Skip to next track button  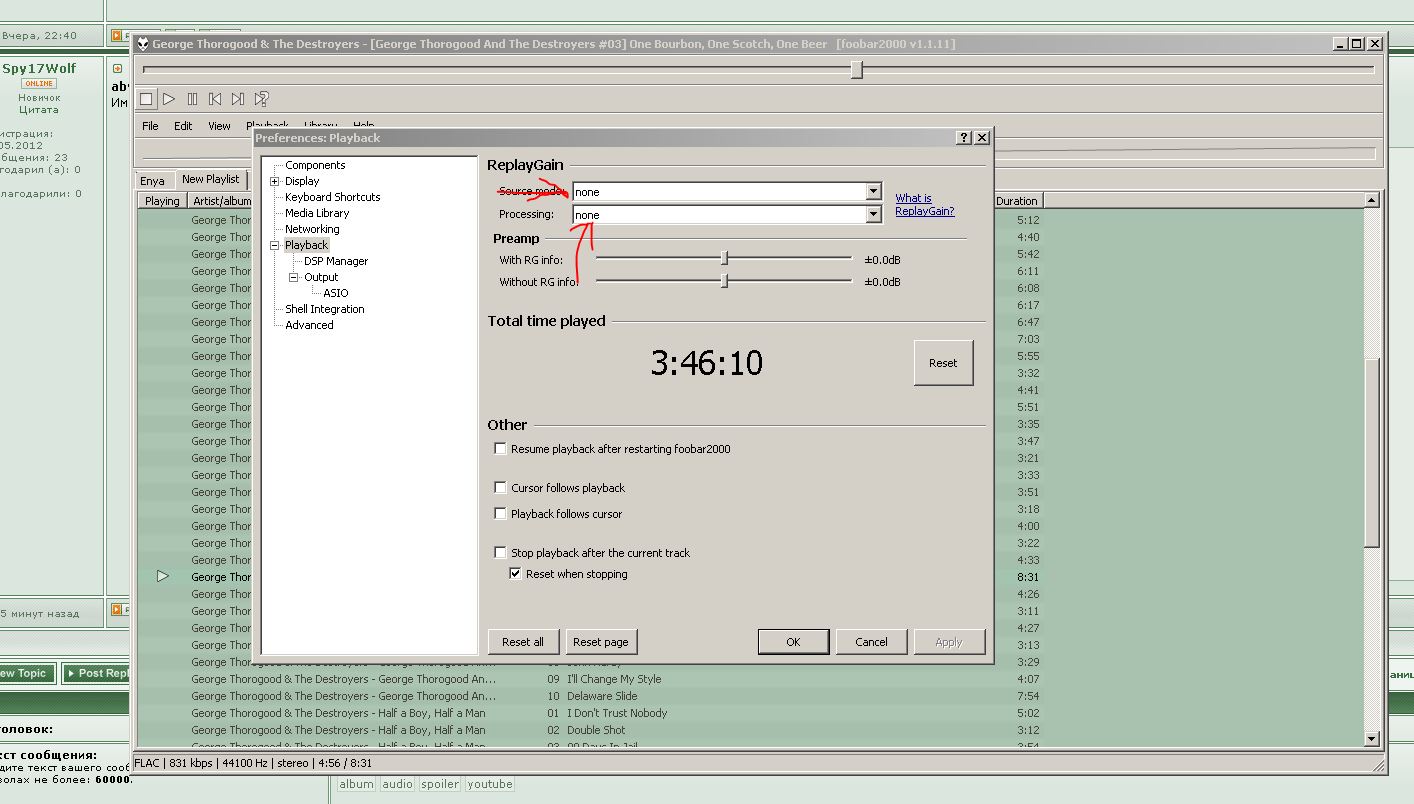238,99
